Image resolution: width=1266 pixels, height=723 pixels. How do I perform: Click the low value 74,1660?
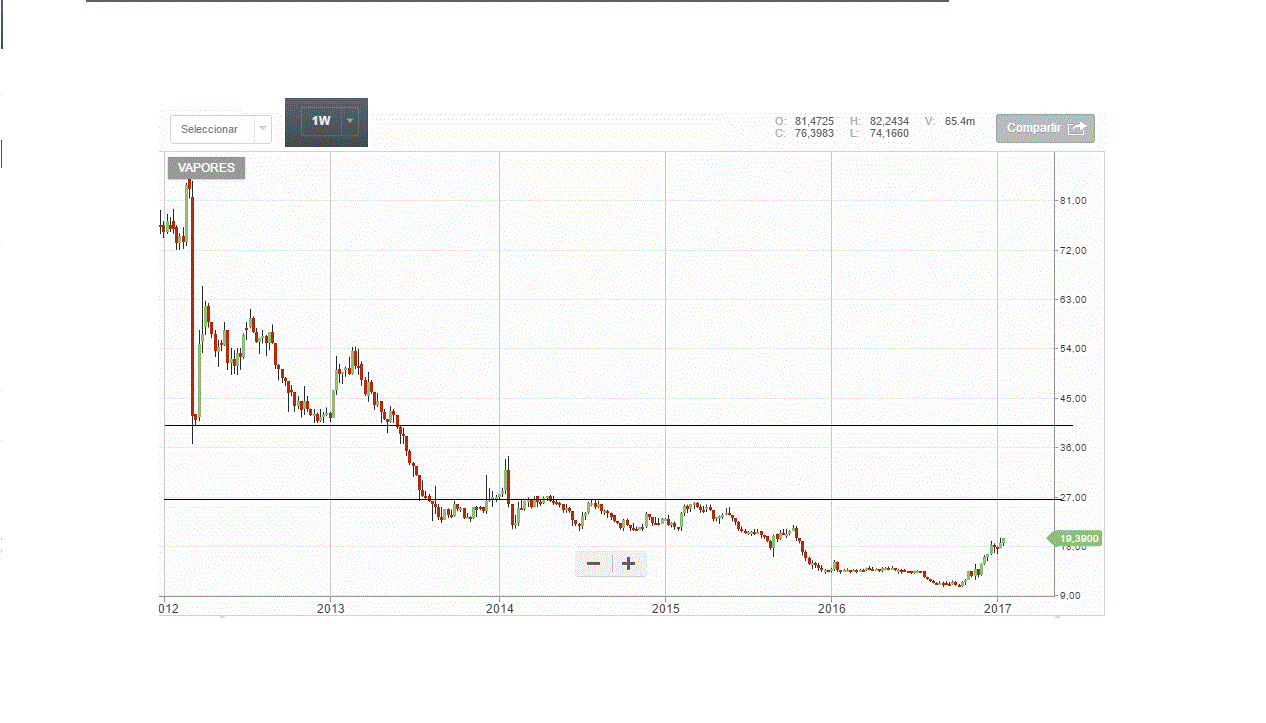coord(889,133)
